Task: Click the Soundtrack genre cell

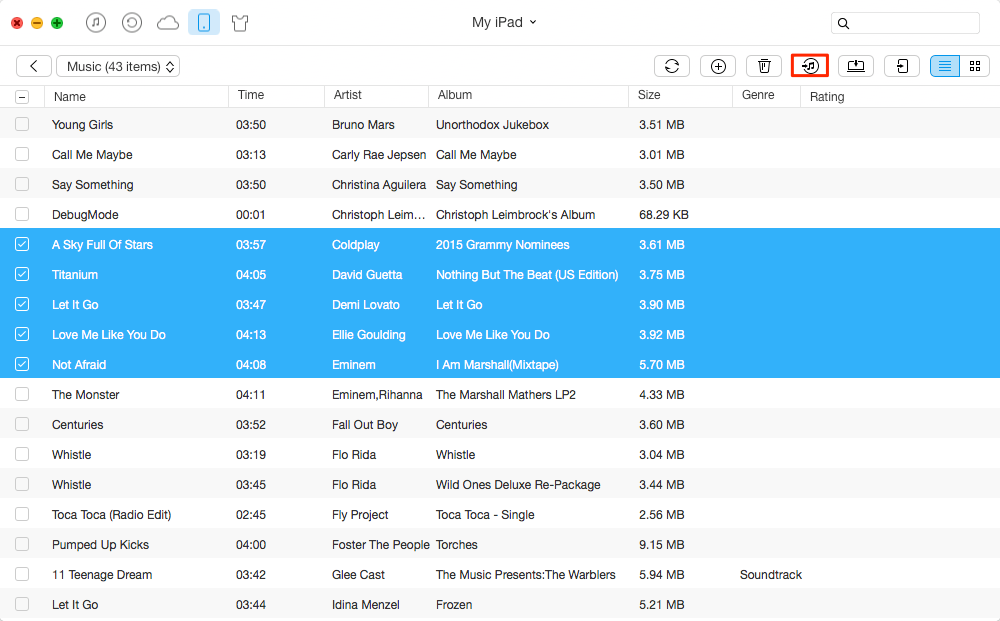Action: click(x=770, y=574)
